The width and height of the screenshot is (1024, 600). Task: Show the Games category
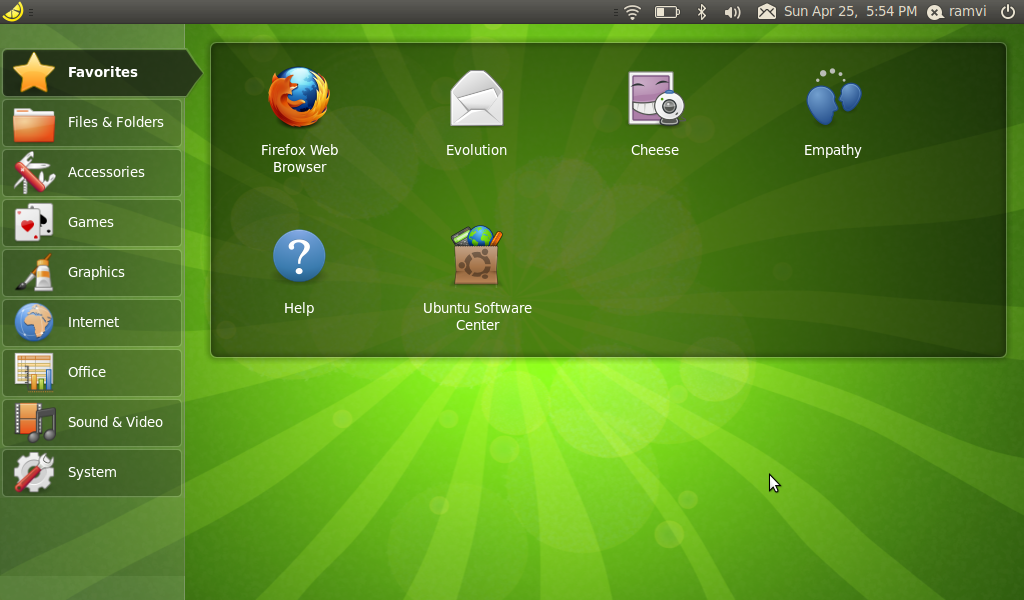[x=92, y=222]
